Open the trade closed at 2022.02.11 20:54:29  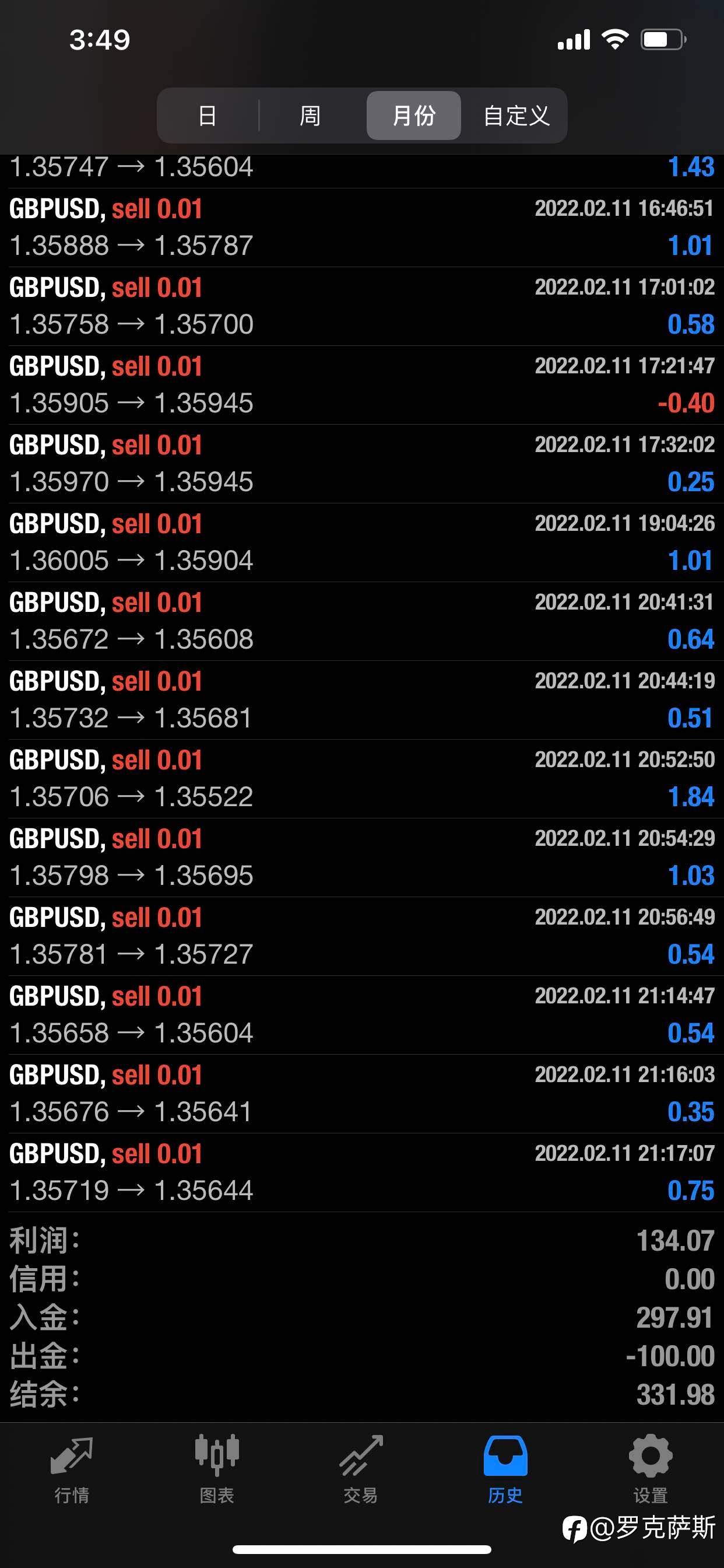(362, 857)
